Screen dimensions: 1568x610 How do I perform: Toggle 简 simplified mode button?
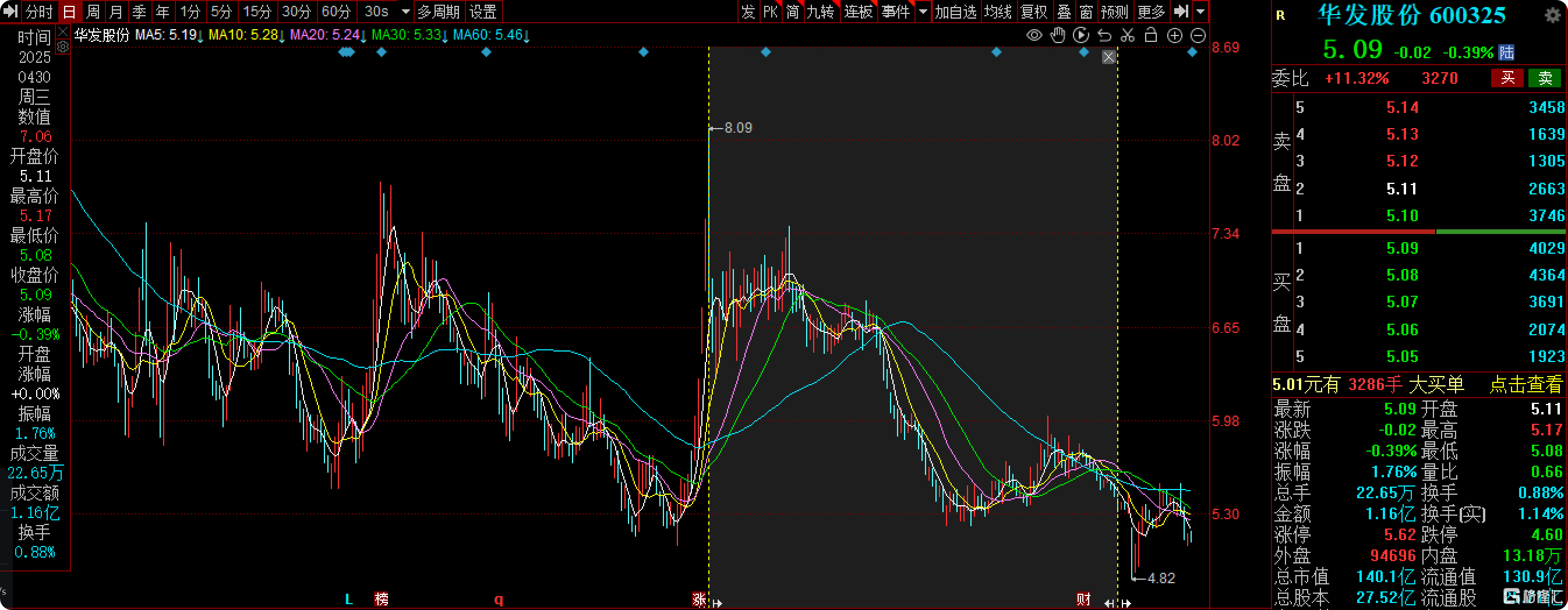tap(792, 11)
